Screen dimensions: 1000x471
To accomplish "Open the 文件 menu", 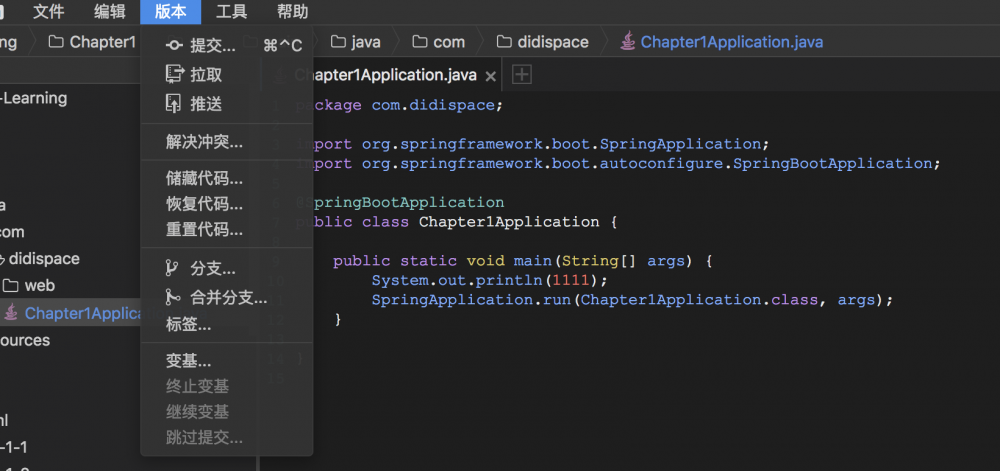I will 49,12.
